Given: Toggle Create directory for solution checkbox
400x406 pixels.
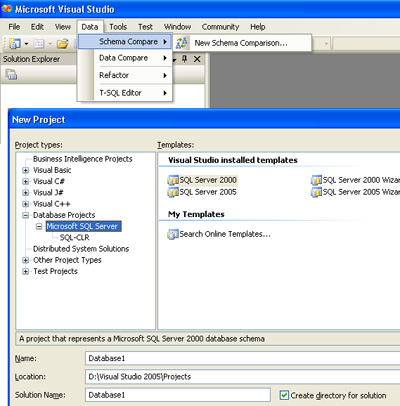Looking at the screenshot, I should [284, 395].
